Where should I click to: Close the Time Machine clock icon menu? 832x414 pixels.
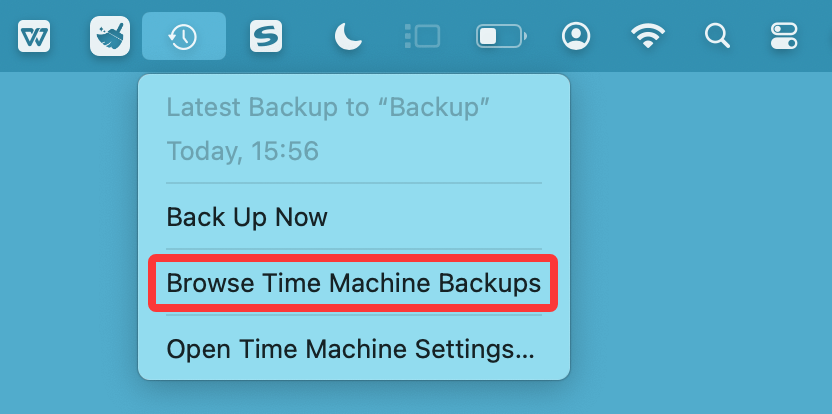tap(183, 37)
